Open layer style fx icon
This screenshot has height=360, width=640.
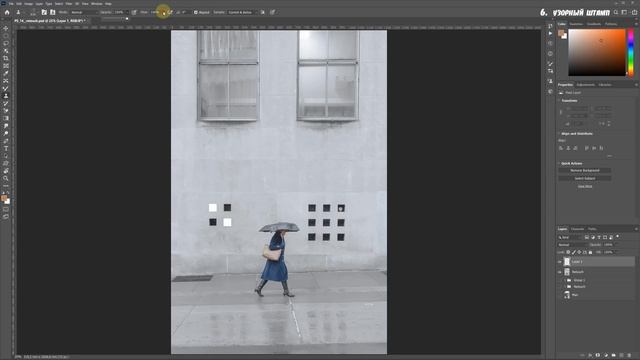point(590,356)
